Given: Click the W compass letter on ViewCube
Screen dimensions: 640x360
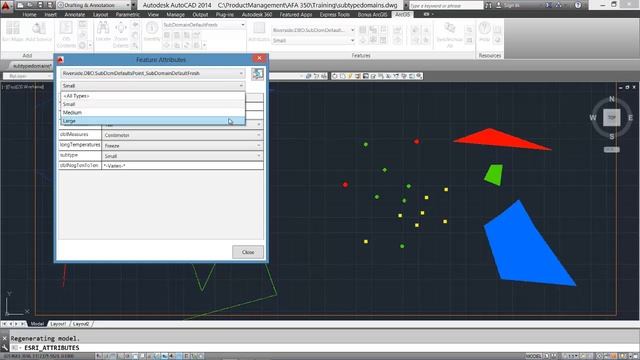Looking at the screenshot, I should [593, 118].
